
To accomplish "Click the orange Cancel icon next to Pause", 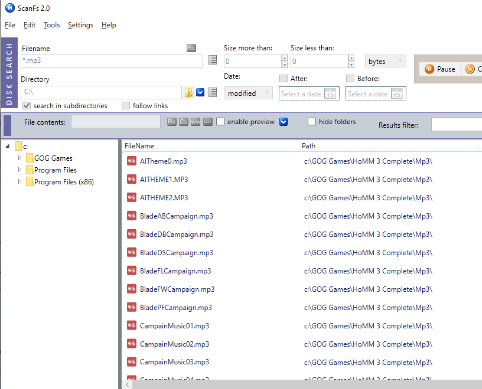I will tap(470, 69).
